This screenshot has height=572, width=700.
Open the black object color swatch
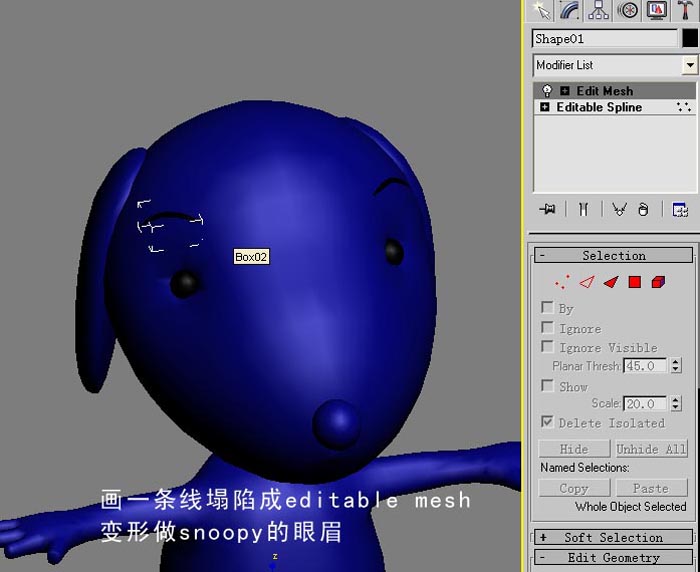point(689,39)
